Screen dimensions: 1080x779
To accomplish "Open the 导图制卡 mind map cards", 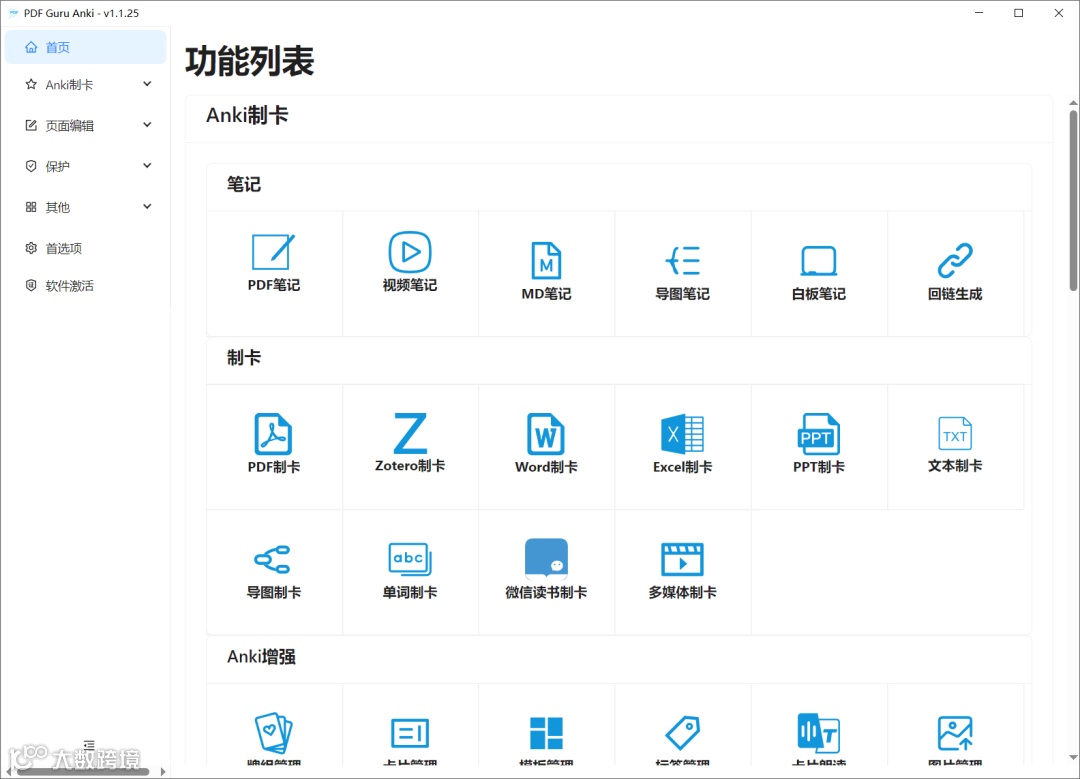I will pos(273,571).
